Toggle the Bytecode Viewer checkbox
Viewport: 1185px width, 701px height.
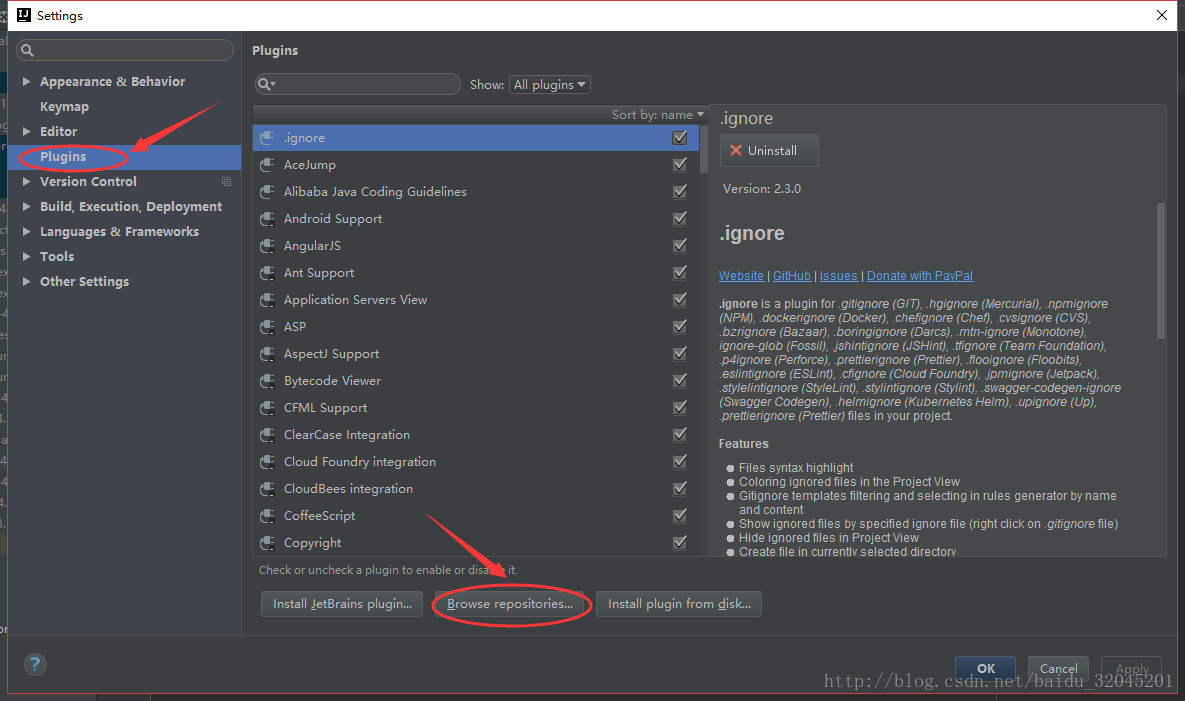(679, 381)
